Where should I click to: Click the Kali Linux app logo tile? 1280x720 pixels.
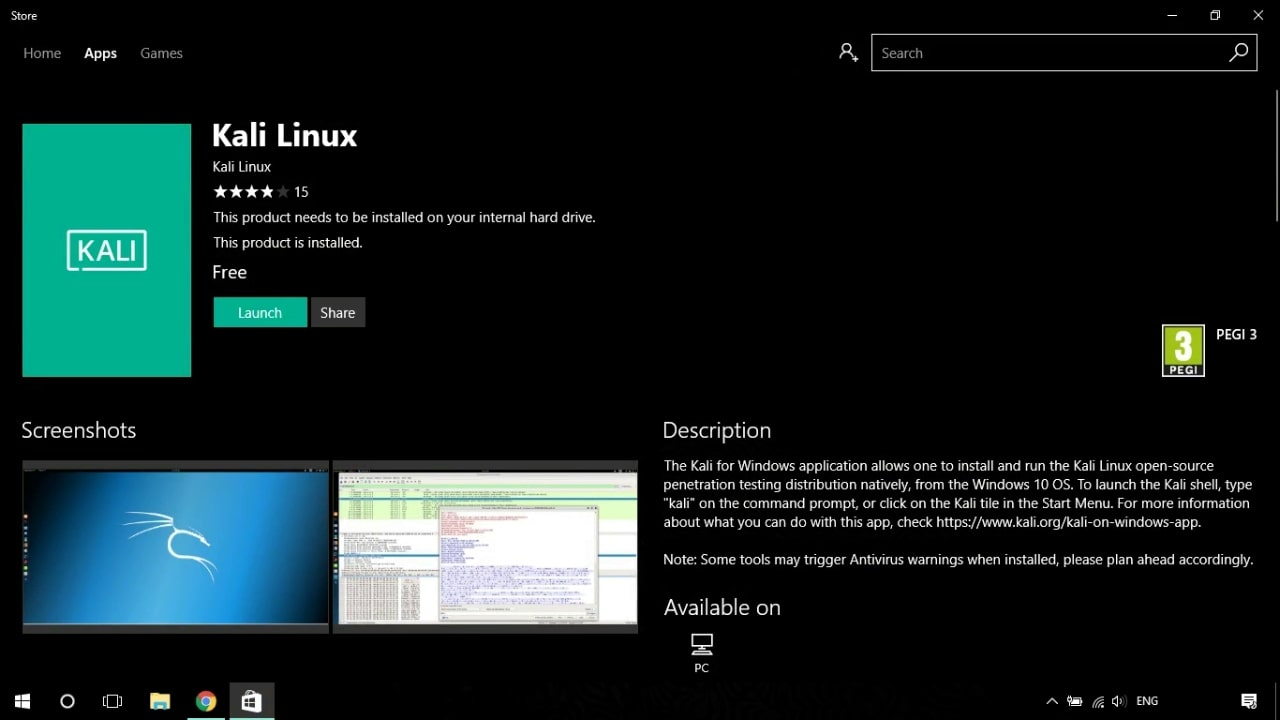click(107, 250)
